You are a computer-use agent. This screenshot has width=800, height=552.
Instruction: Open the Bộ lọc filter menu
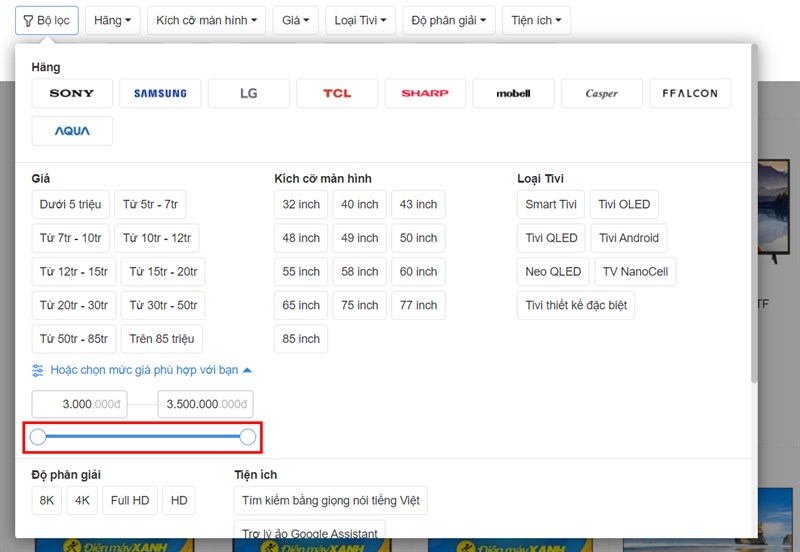coord(47,20)
